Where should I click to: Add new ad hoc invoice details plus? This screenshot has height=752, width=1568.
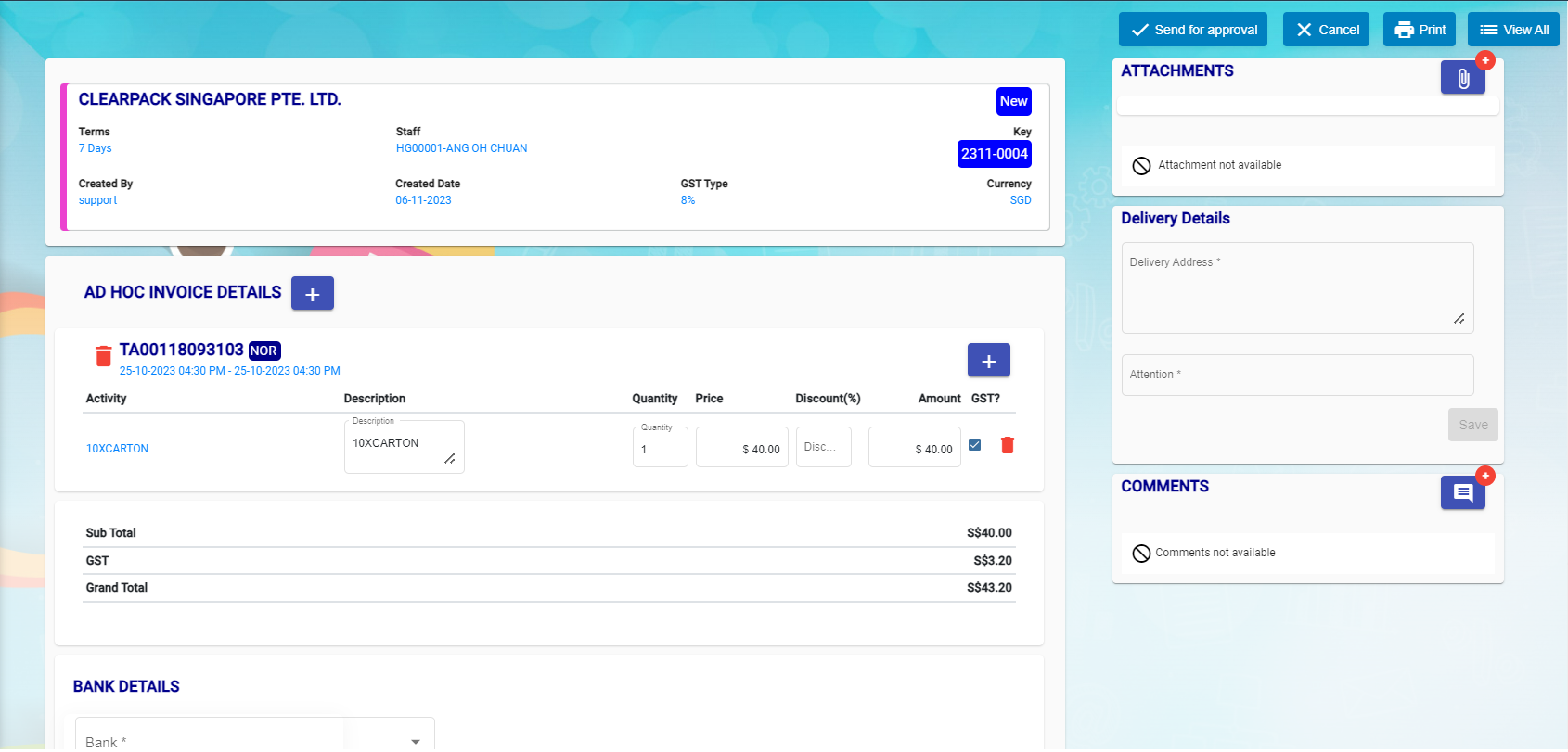pyautogui.click(x=312, y=294)
